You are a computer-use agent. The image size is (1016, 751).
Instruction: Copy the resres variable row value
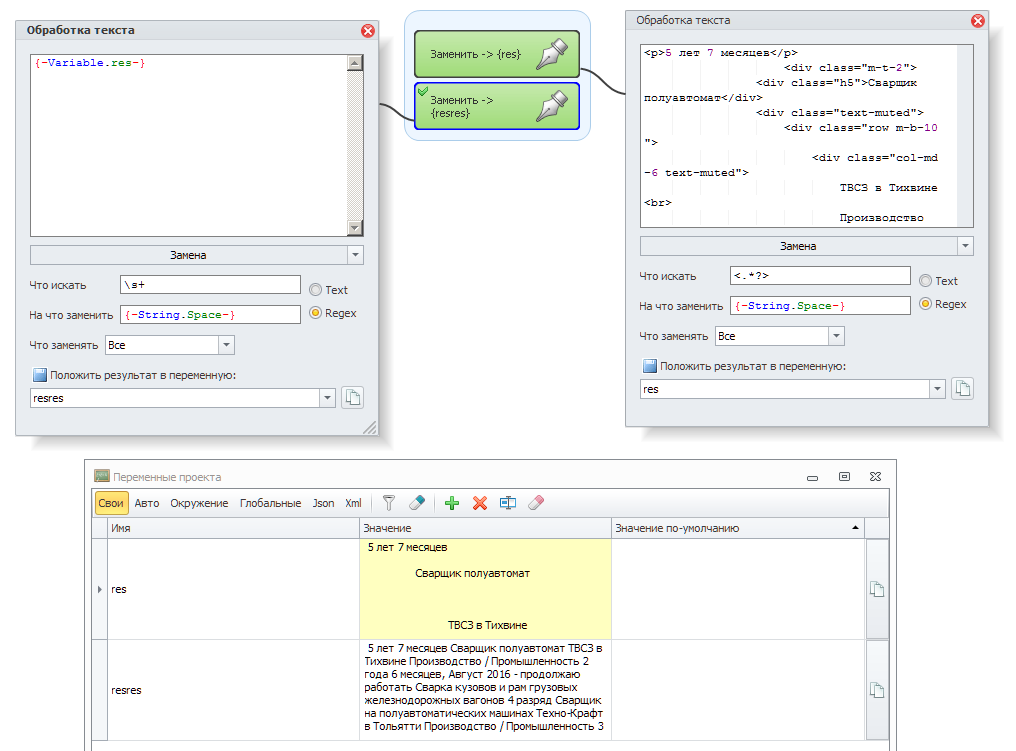click(876, 690)
